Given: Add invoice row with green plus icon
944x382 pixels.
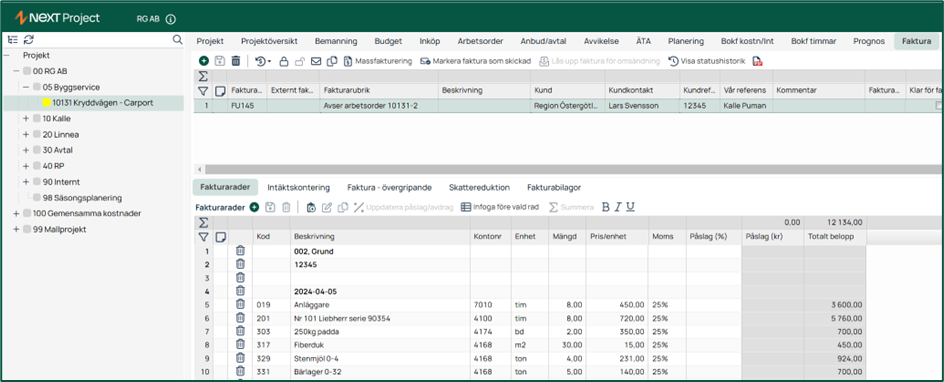Looking at the screenshot, I should (254, 208).
